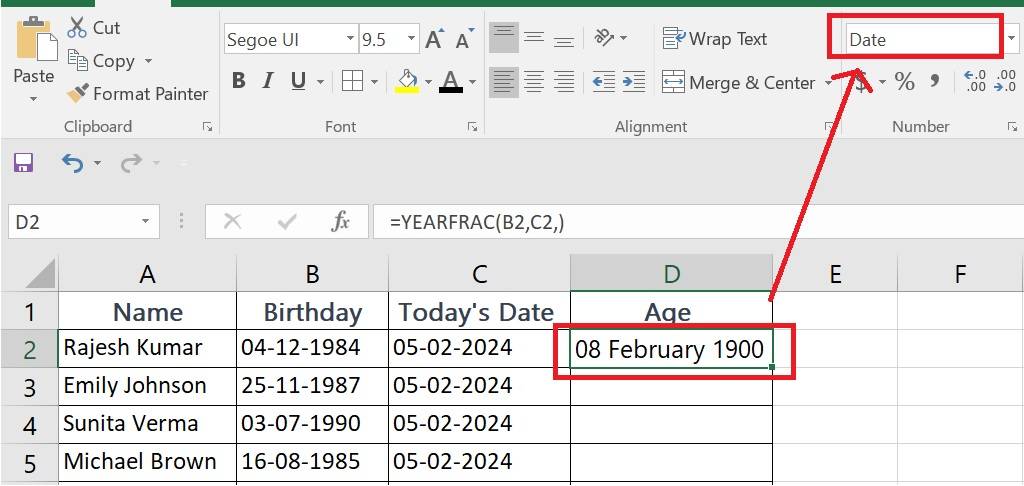Select column D header
This screenshot has height=486, width=1024.
[671, 274]
